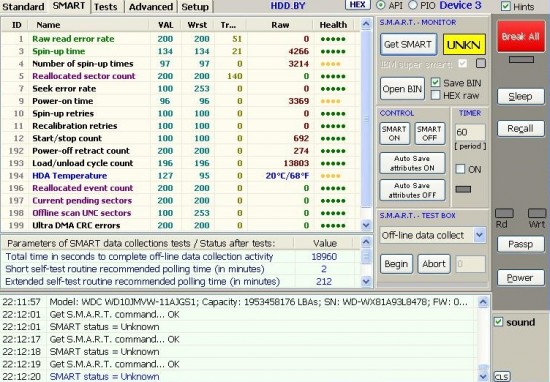
Task: Click the Power button
Action: coord(521,278)
